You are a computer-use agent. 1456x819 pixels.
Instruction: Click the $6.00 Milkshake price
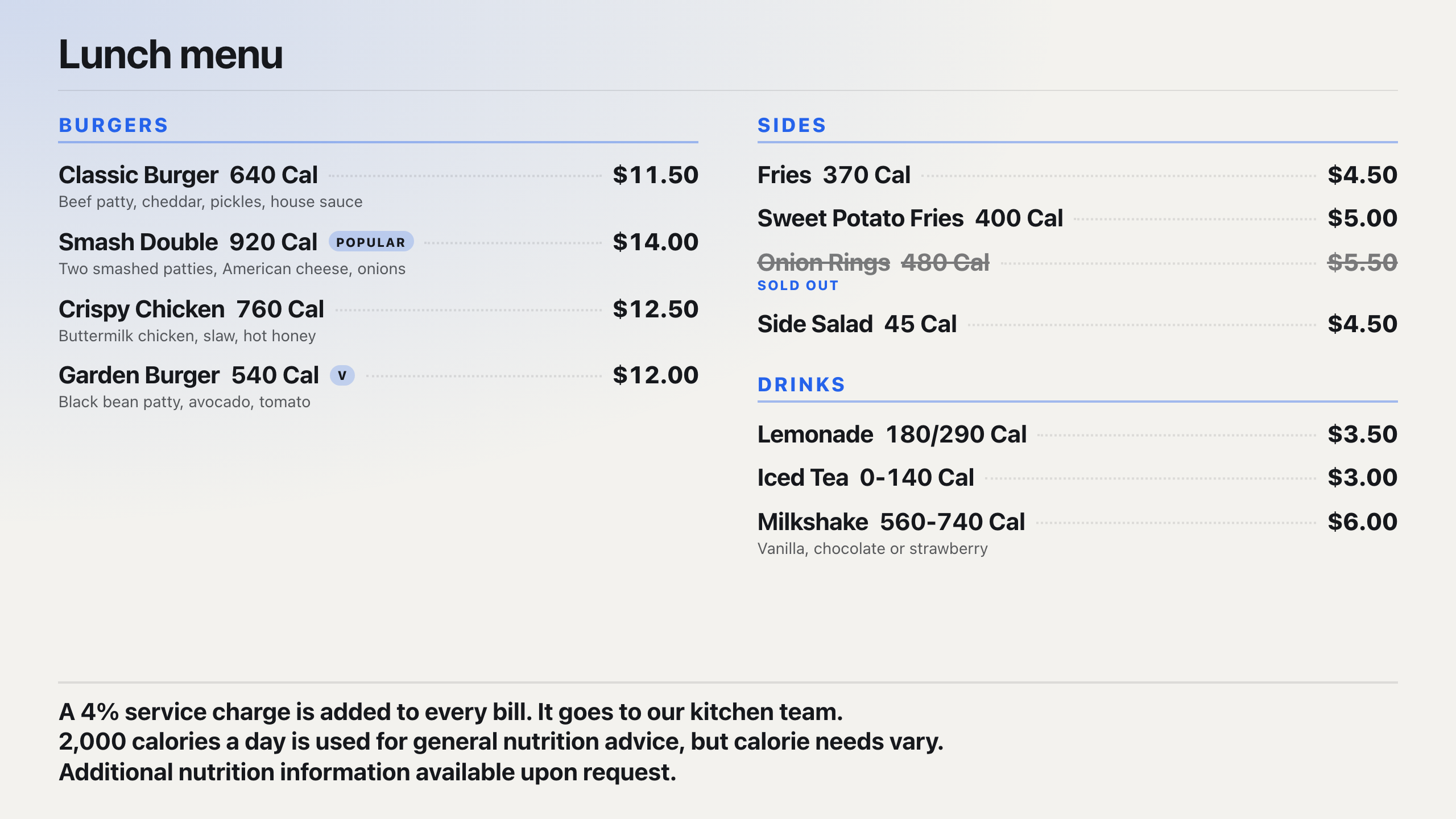pyautogui.click(x=1362, y=522)
